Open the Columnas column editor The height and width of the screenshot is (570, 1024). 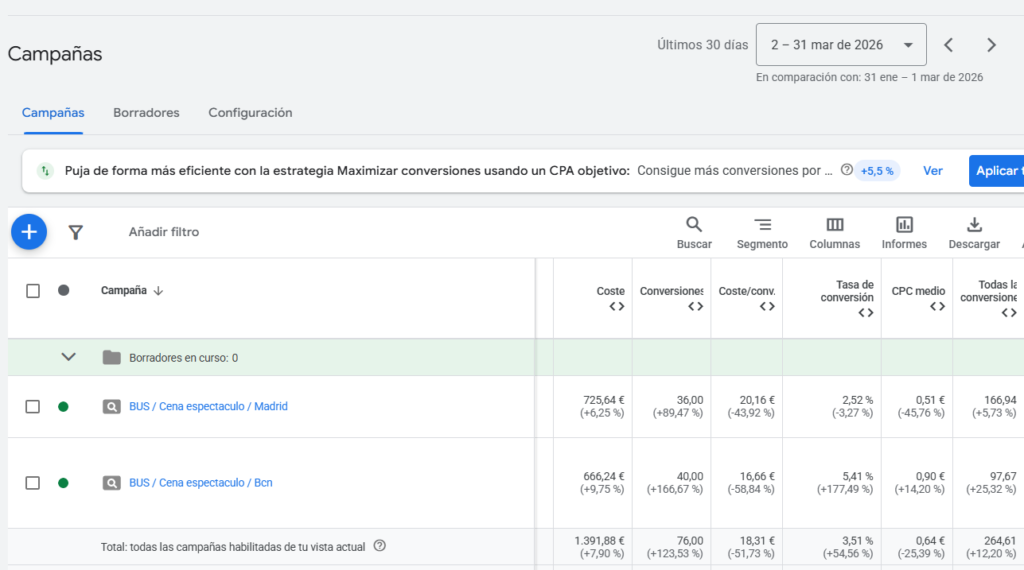(834, 232)
